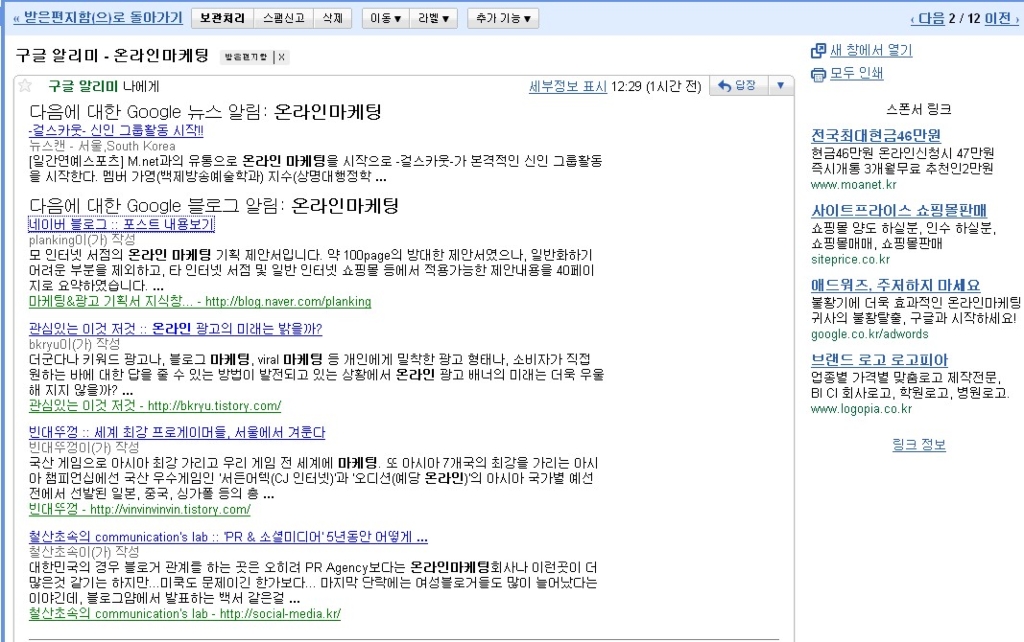The image size is (1024, 642).
Task: Open 철산초속의 communication's lab PR 소셜미디어 link
Action: [x=229, y=537]
